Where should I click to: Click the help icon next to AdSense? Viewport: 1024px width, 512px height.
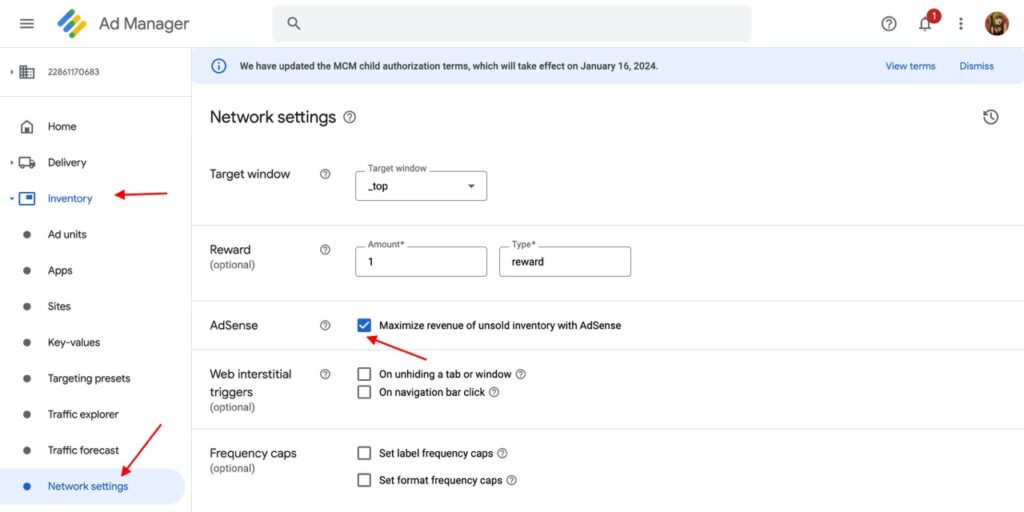(325, 325)
